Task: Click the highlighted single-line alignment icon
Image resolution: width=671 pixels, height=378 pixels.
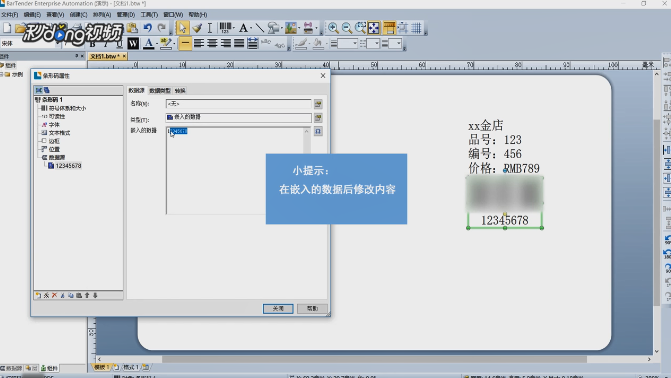Action: pyautogui.click(x=185, y=43)
